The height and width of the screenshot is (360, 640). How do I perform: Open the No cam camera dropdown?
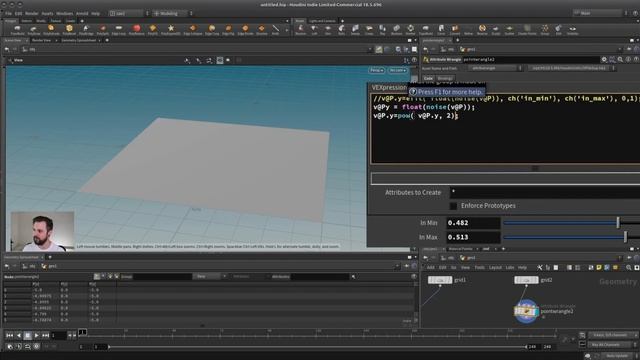[x=398, y=70]
